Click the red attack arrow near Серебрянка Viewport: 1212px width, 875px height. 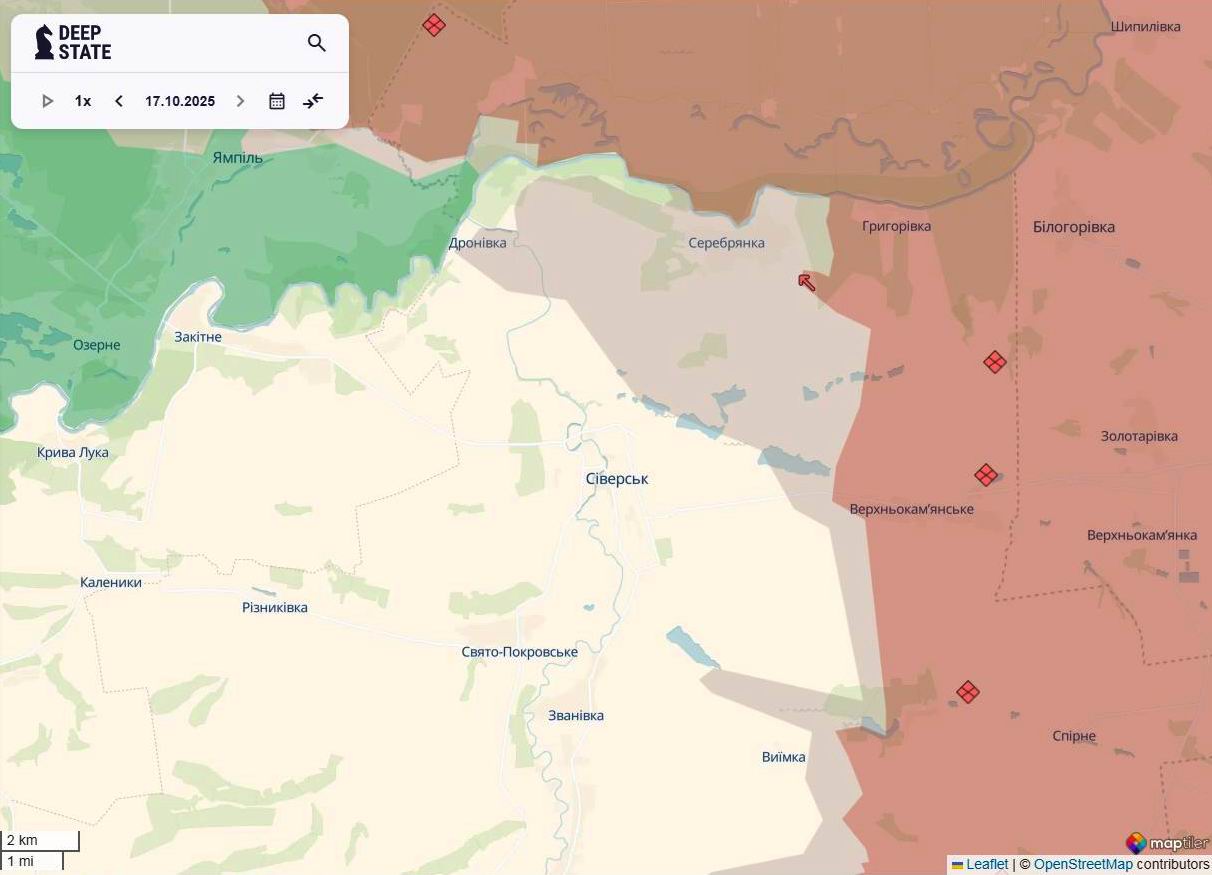point(807,283)
